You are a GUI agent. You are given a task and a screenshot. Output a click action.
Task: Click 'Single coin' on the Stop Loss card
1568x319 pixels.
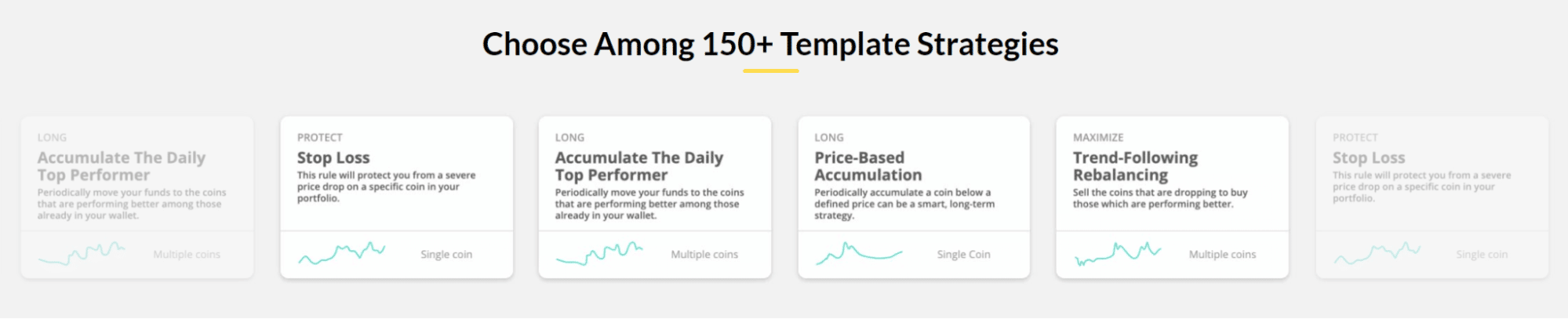pyautogui.click(x=446, y=254)
